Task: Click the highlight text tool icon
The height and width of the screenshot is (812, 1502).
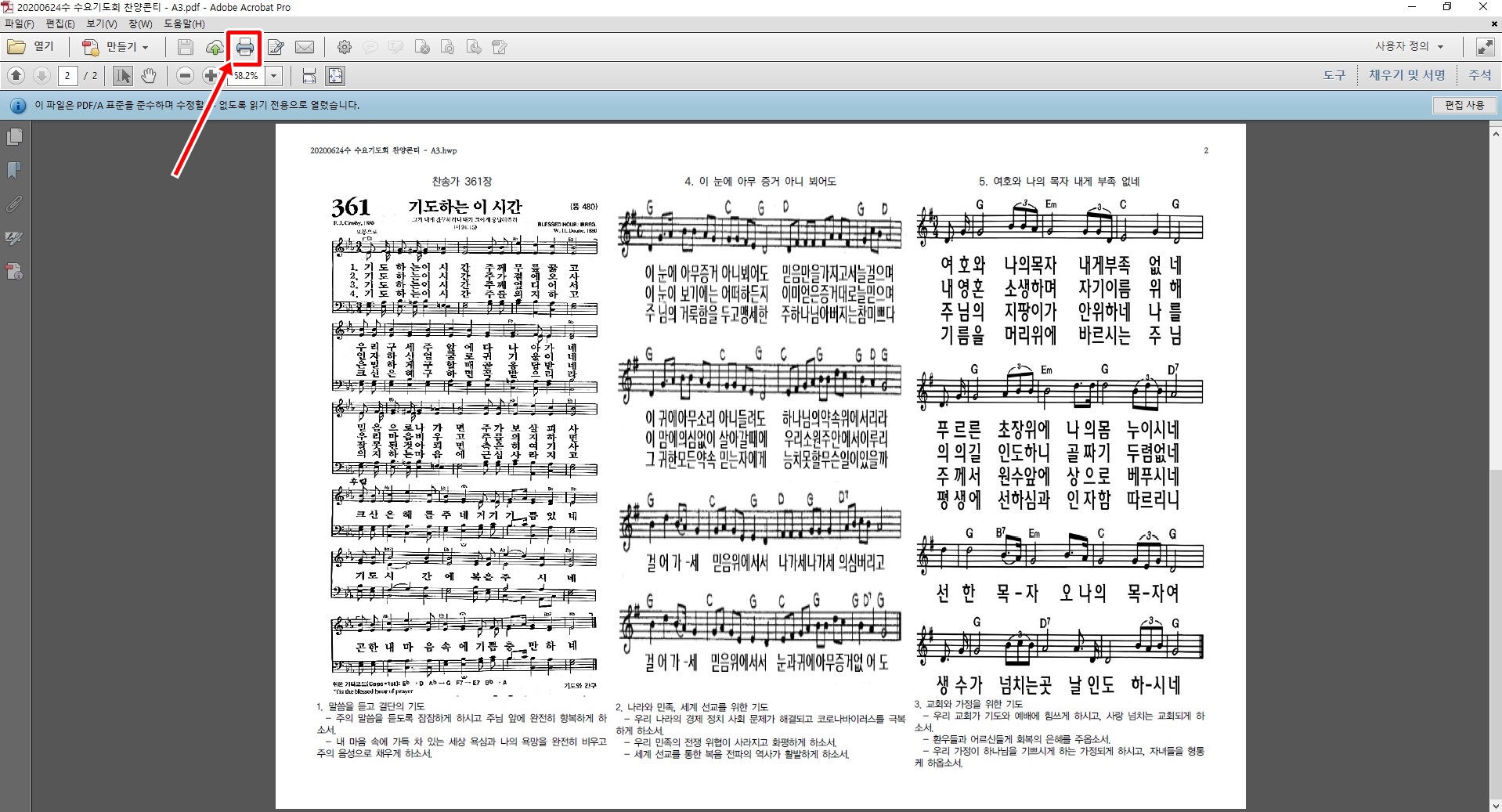Action: (395, 47)
